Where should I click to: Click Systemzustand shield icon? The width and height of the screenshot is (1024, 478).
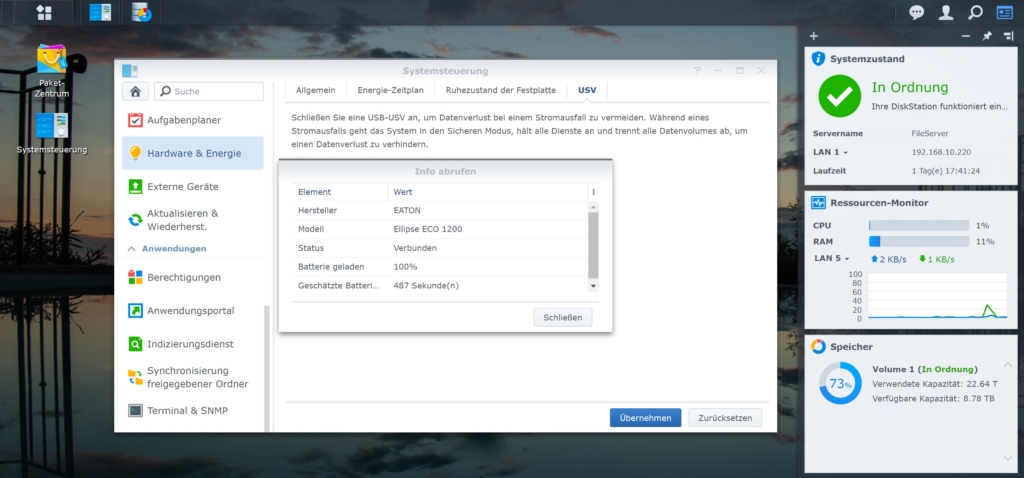pos(818,59)
